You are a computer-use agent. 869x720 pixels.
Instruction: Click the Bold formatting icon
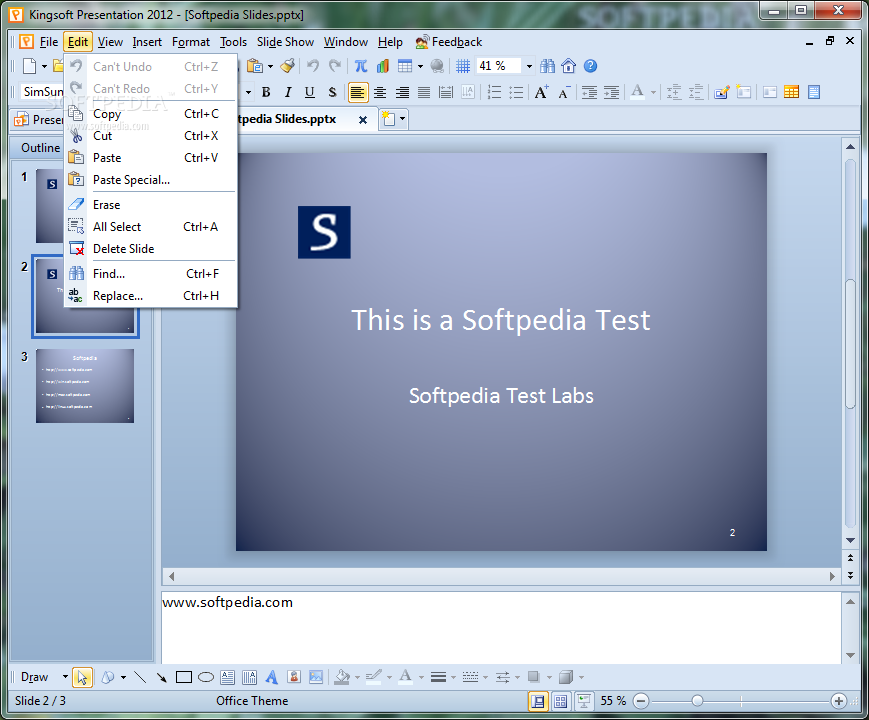tap(266, 92)
